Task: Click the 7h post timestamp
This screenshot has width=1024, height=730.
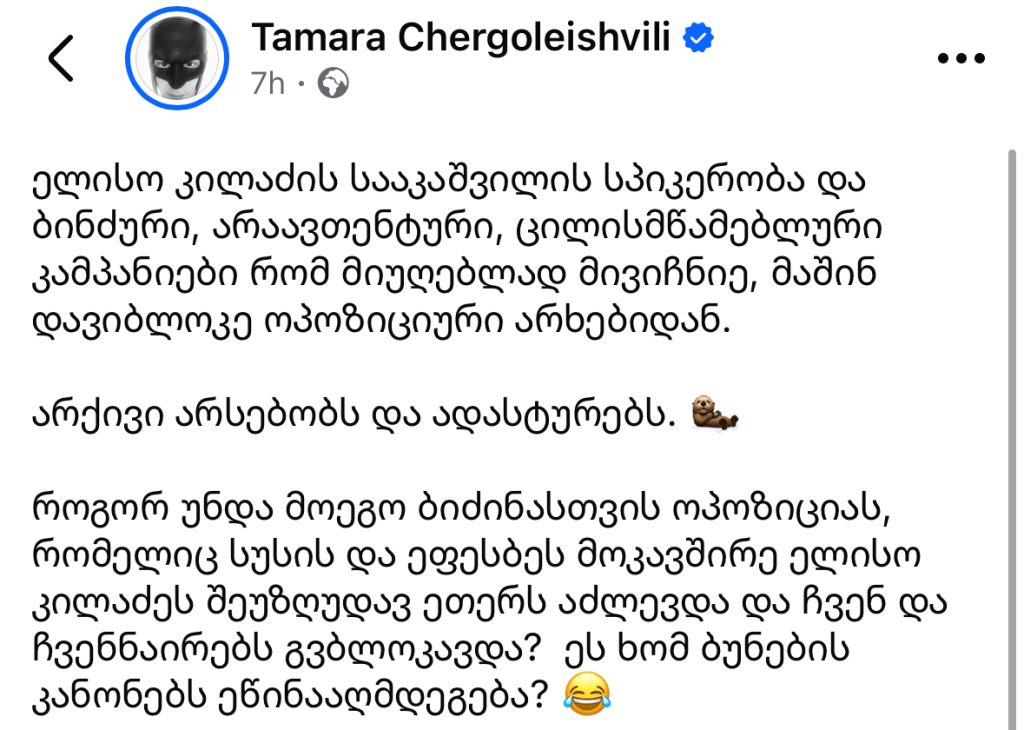Action: 268,84
